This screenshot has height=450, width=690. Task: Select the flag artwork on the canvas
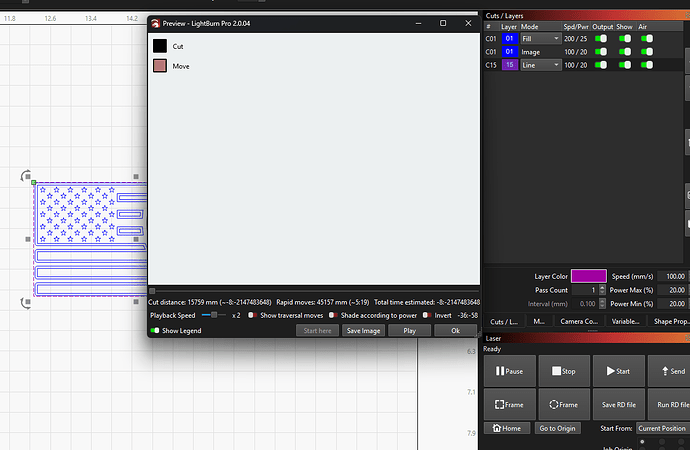coord(90,239)
